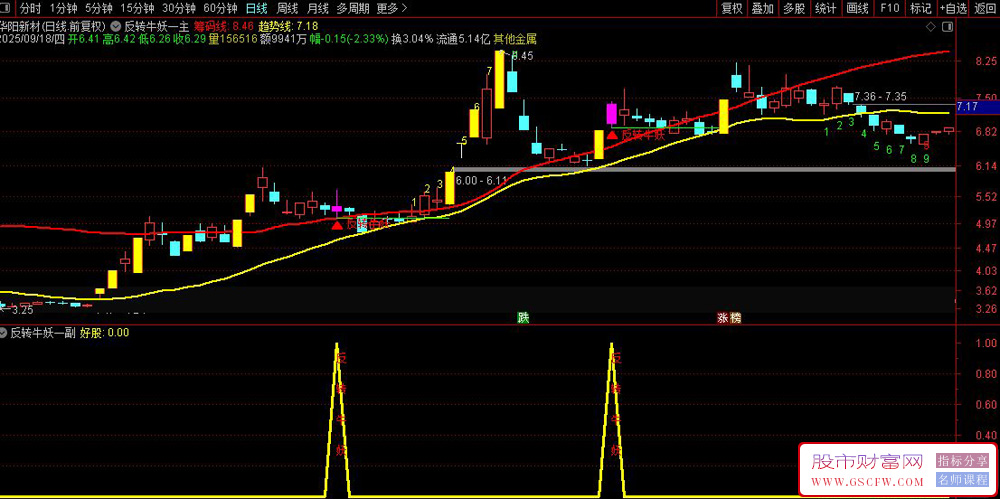The image size is (1000, 499).
Task: Click the 筹码线: 8.46 readout
Action: tap(224, 27)
